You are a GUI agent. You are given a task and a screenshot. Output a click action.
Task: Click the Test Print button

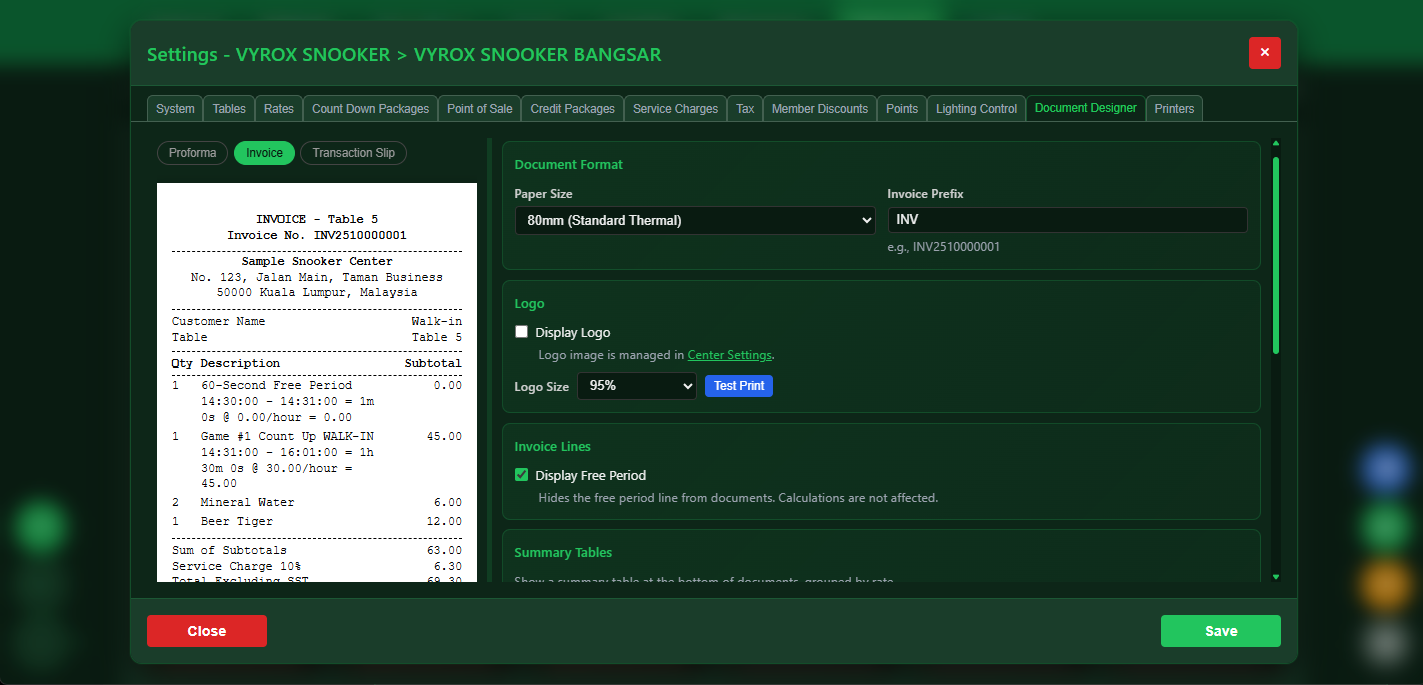pyautogui.click(x=739, y=386)
